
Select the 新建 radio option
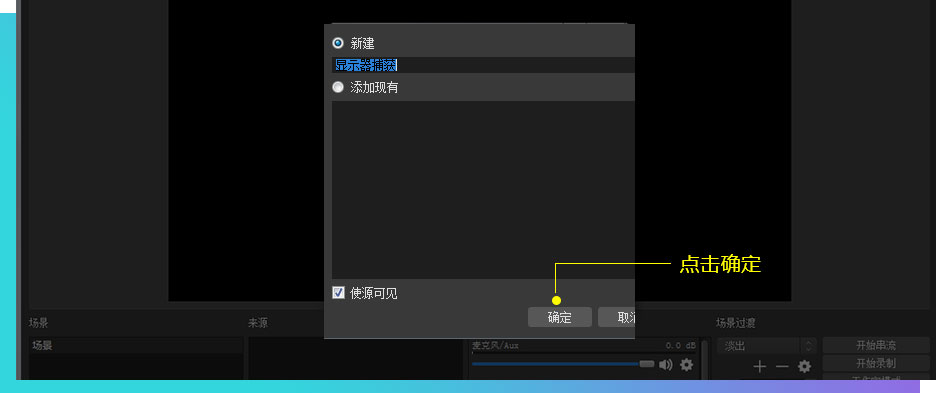(x=338, y=43)
